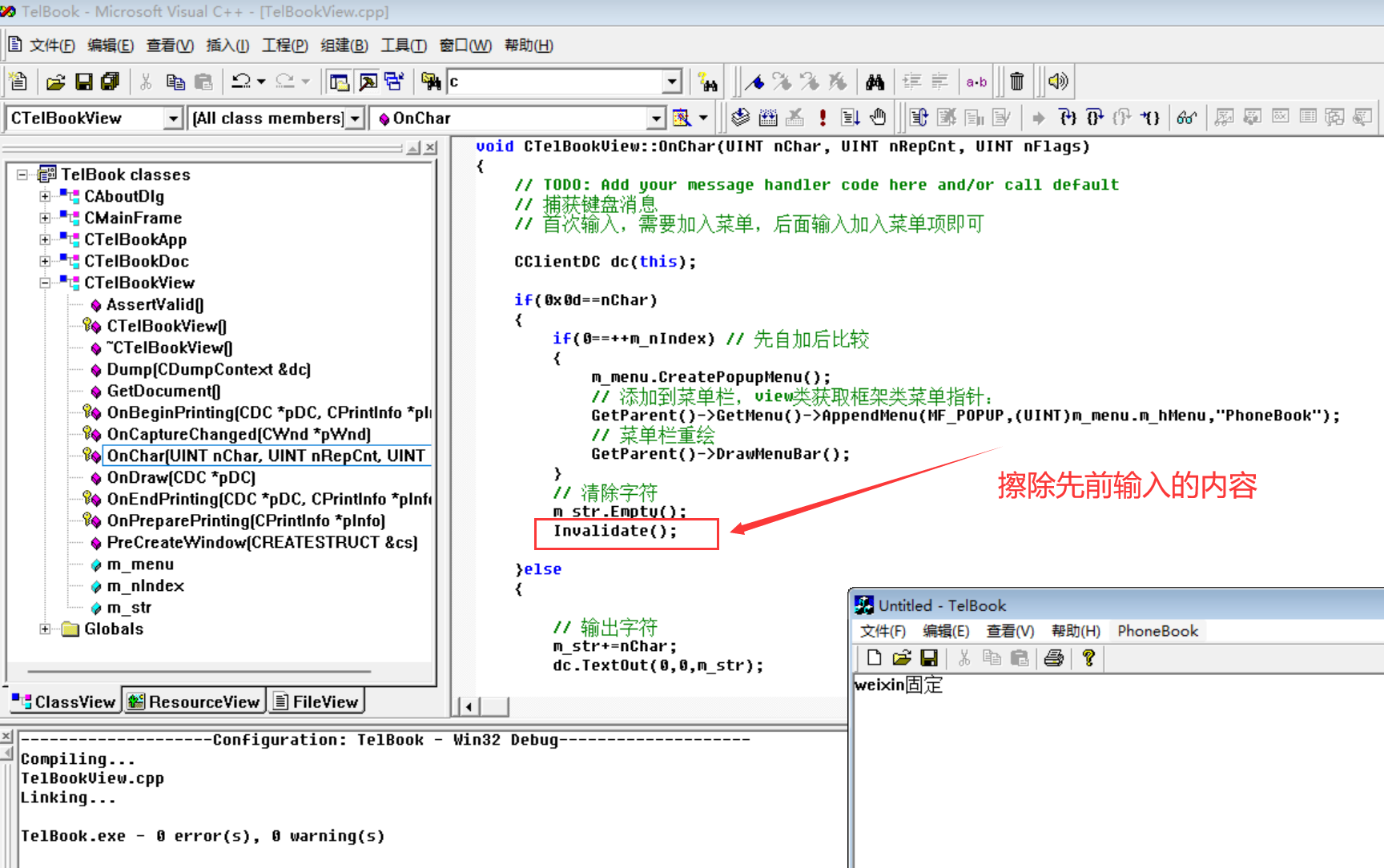Click the Compile icon
Screen dimensions: 1384x868
[741, 118]
